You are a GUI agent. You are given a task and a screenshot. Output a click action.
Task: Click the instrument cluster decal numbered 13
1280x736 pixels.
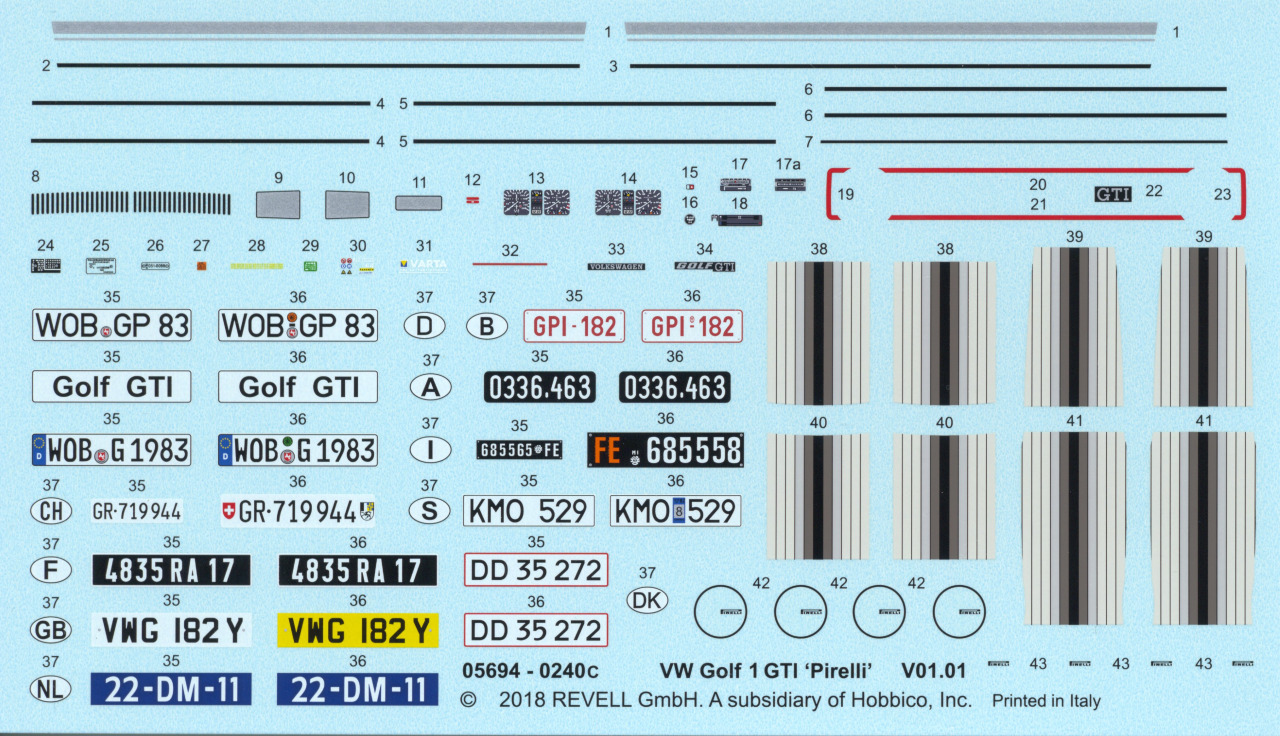coord(536,203)
